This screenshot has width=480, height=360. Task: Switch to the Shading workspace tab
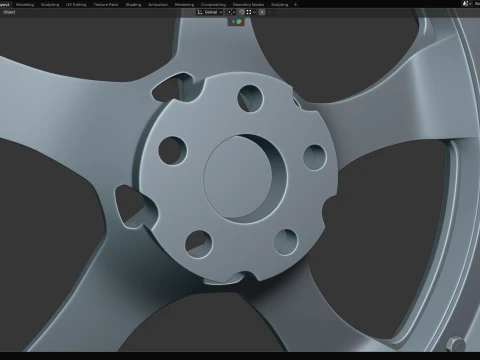click(133, 5)
